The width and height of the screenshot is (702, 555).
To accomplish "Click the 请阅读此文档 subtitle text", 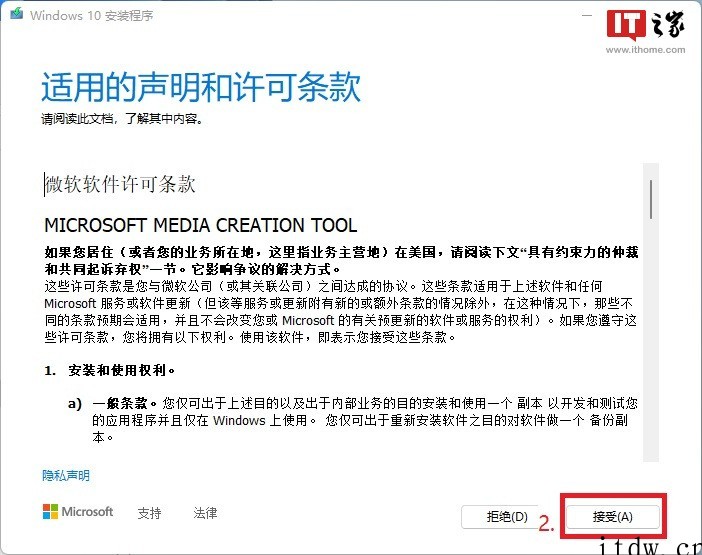I will (x=122, y=119).
